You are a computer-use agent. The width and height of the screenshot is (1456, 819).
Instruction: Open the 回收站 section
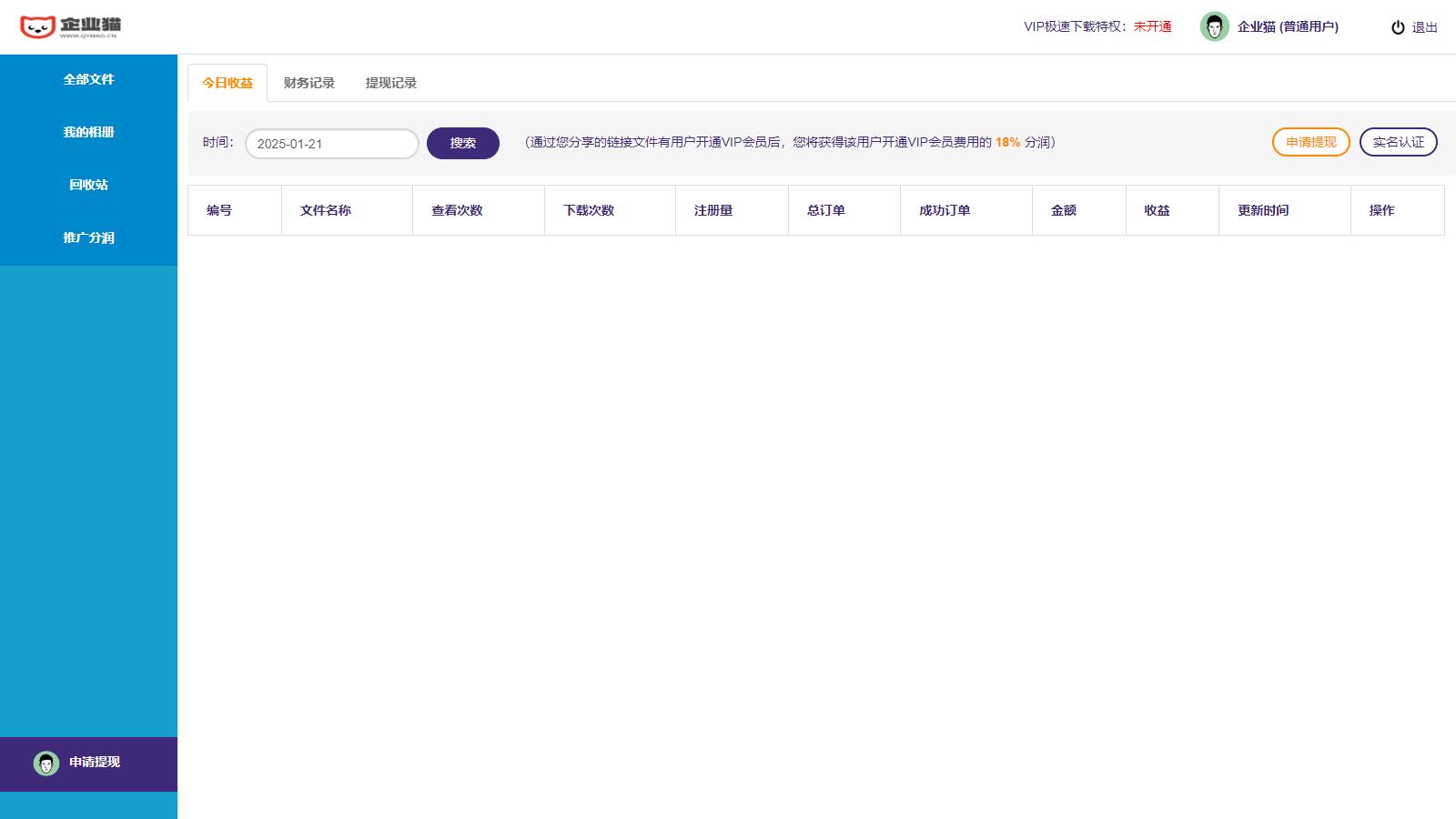(88, 185)
